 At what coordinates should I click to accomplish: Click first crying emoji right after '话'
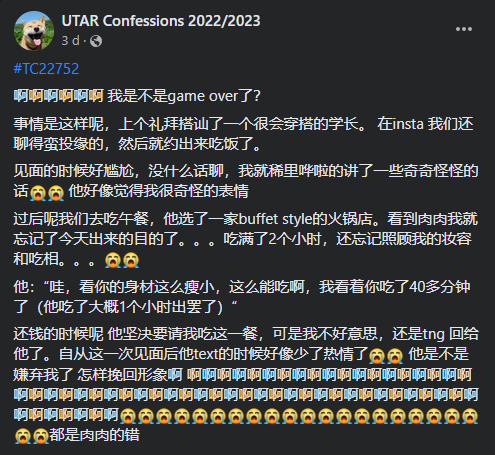point(38,193)
